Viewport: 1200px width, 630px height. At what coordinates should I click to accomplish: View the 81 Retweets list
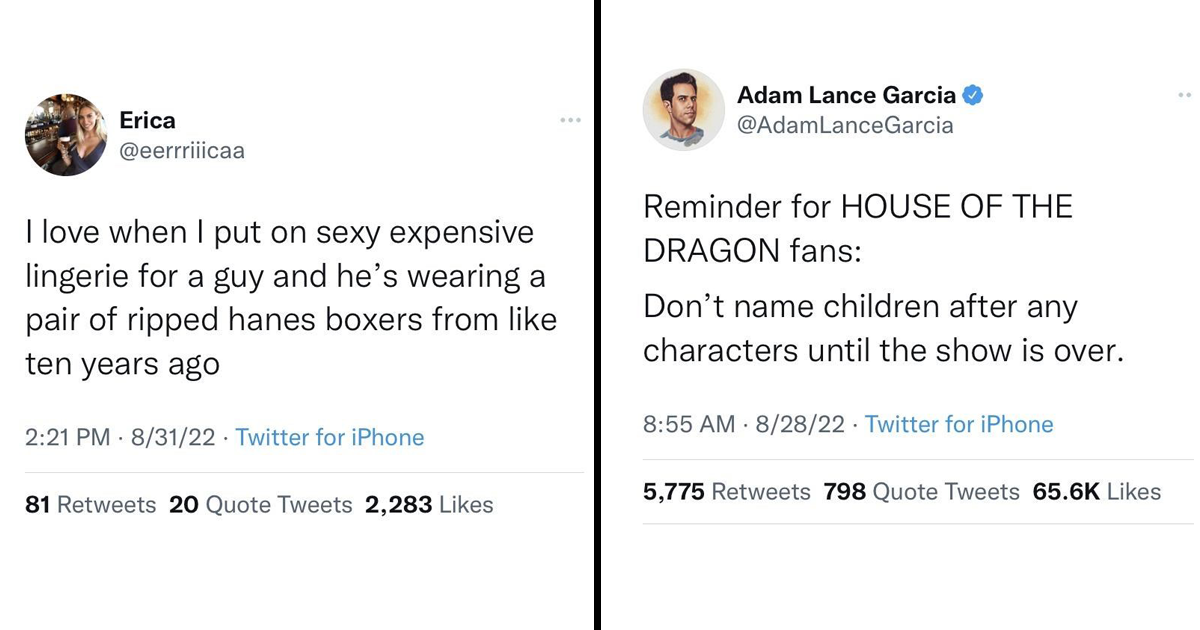[x=90, y=505]
